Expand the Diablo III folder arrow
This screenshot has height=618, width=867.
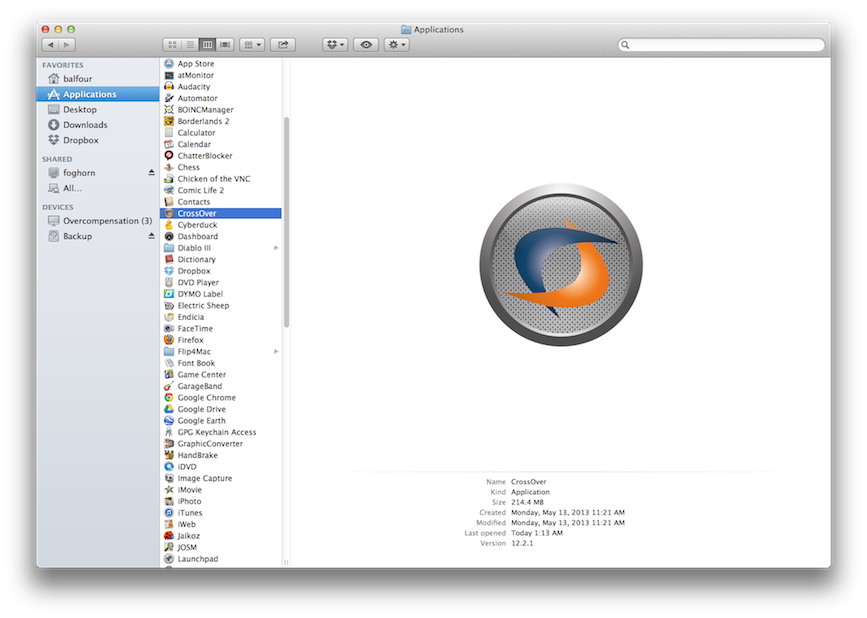click(276, 248)
